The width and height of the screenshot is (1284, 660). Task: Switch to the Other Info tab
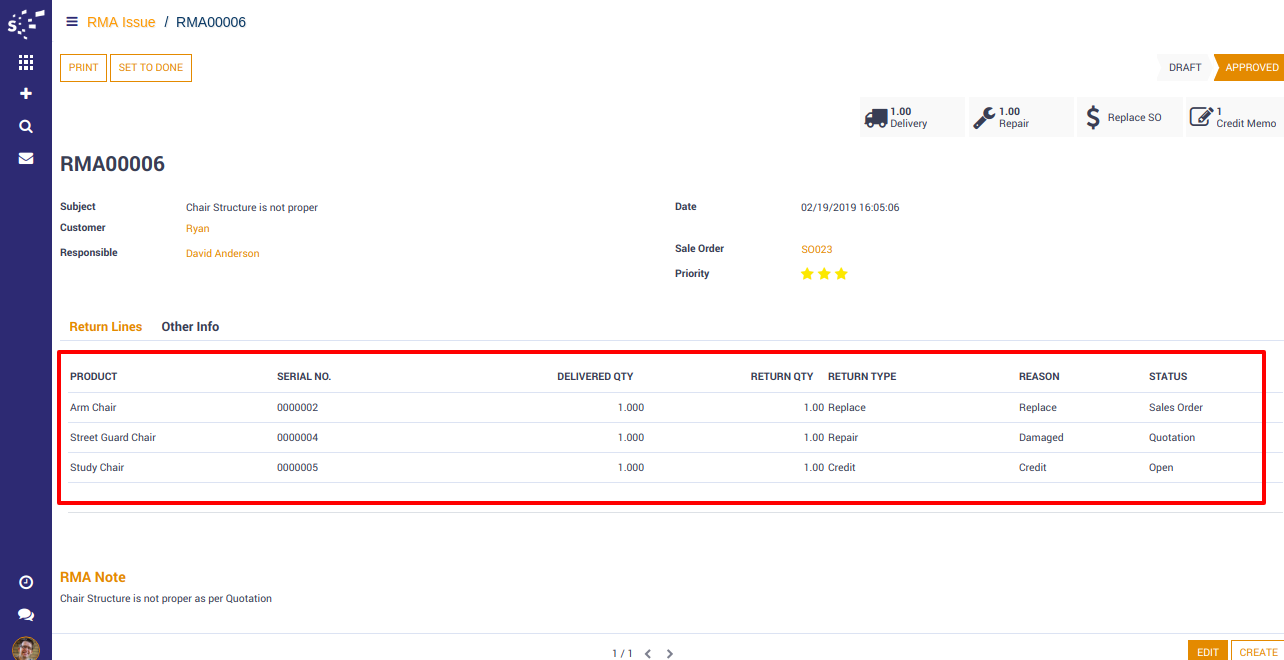point(190,327)
